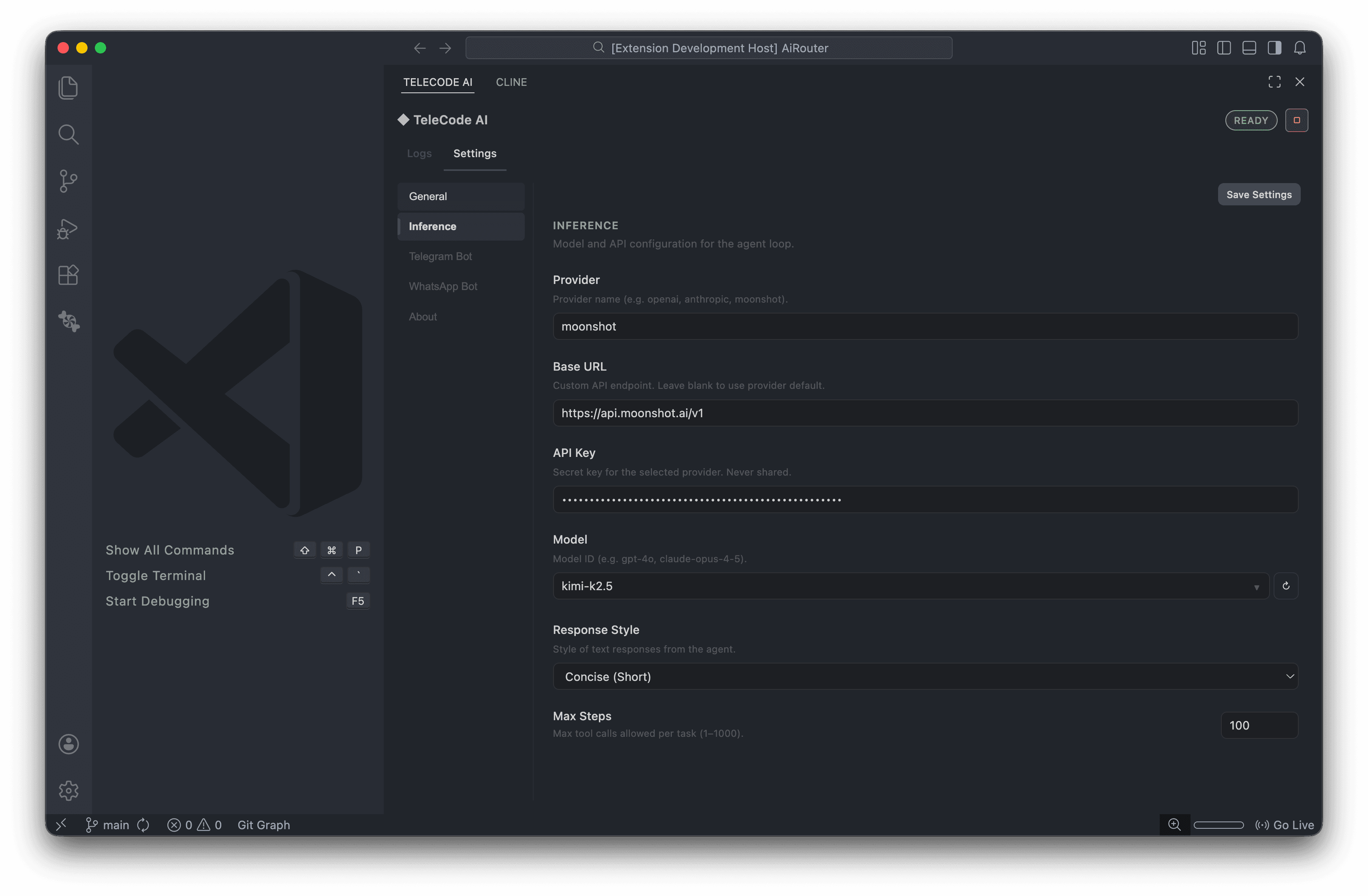Open the Source Control panel icon
The width and height of the screenshot is (1368, 896).
(68, 181)
